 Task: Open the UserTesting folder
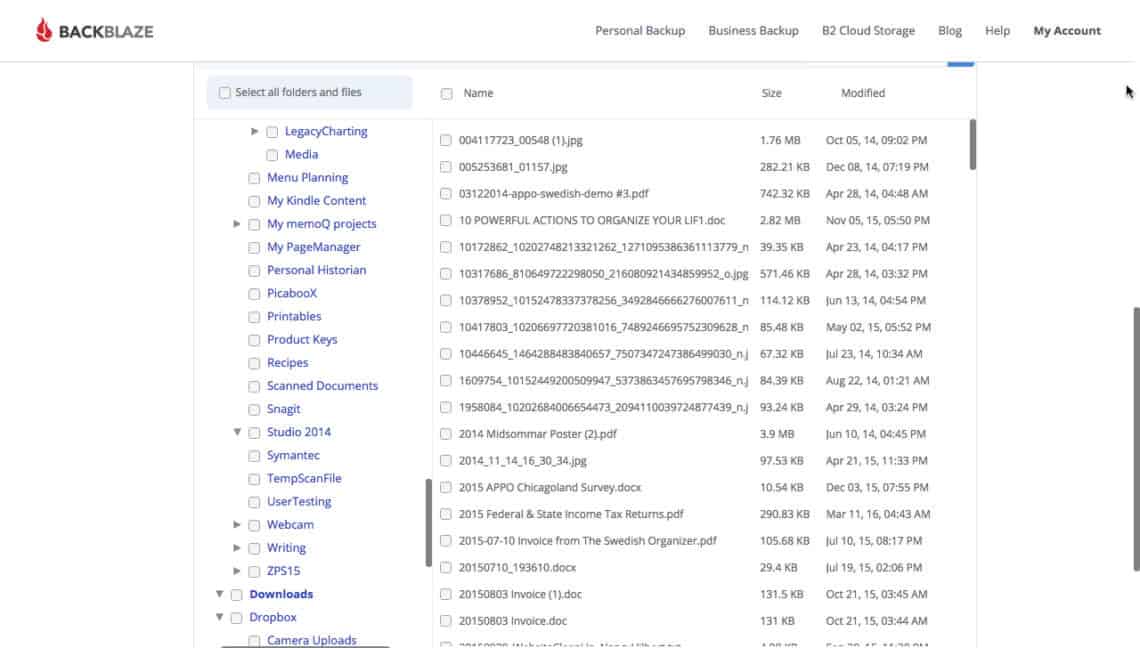click(x=299, y=502)
